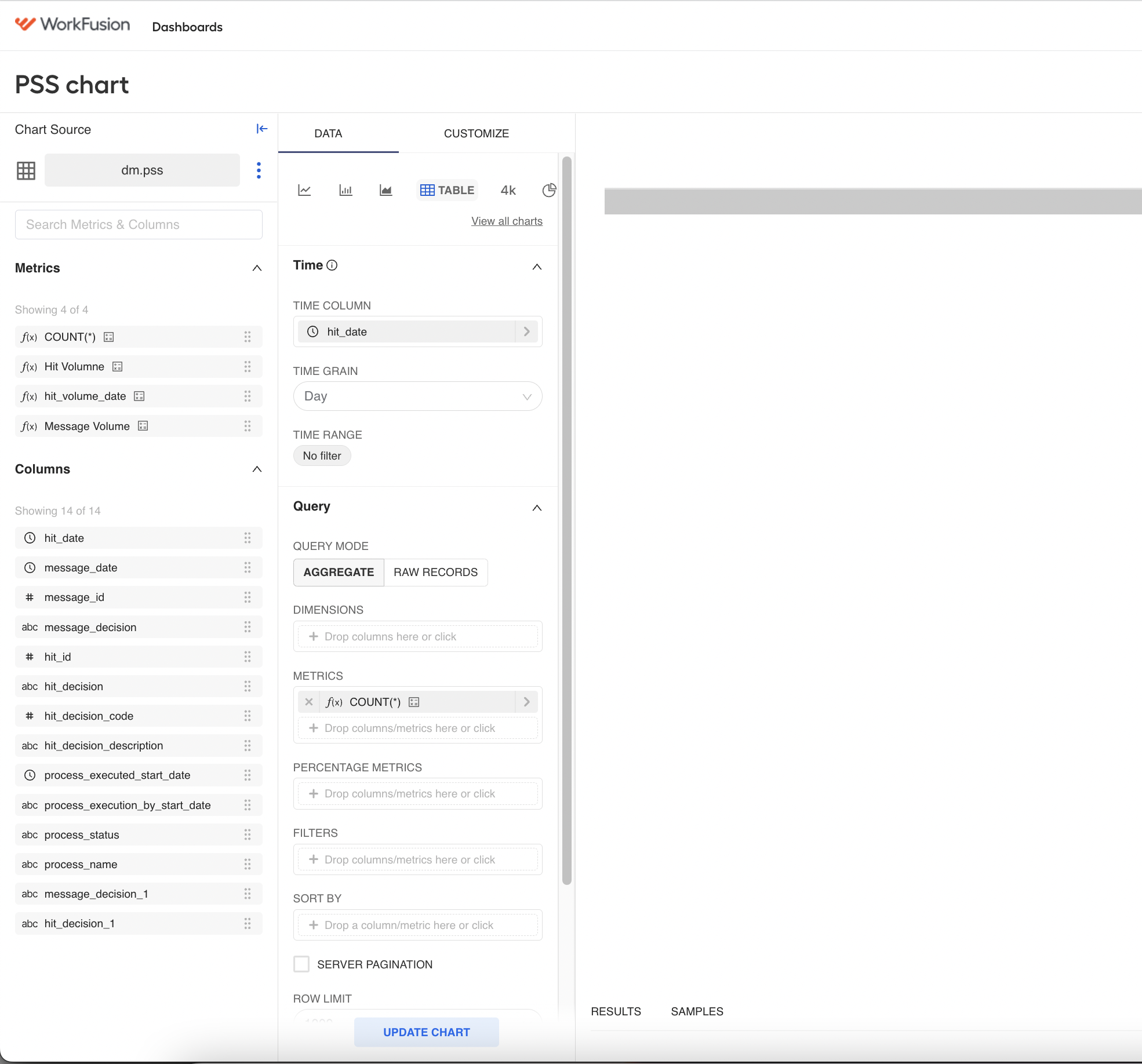Select the process_execution_by_start_date column
Viewport: 1142px width, 1064px height.
tap(139, 805)
